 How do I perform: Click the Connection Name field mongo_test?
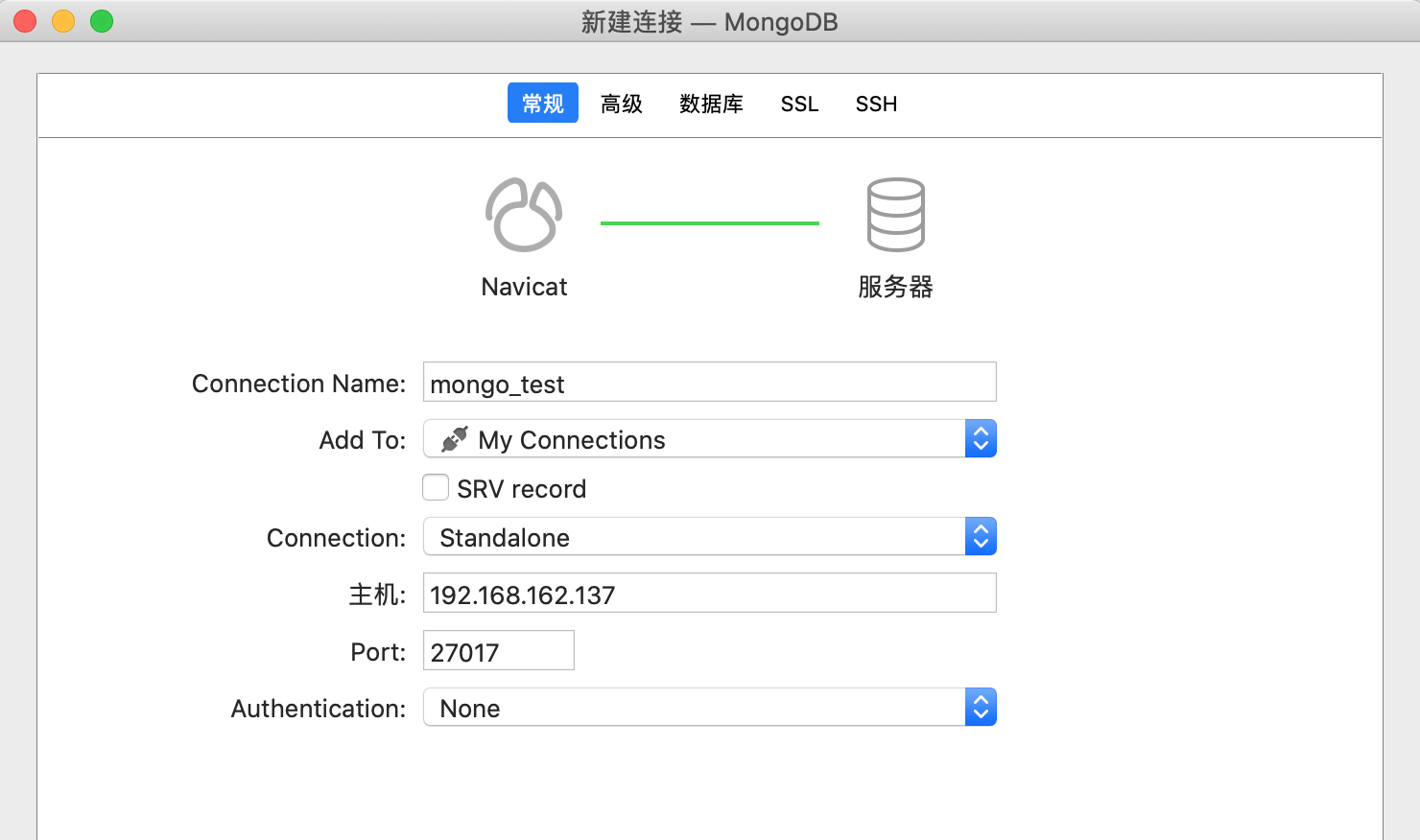710,383
